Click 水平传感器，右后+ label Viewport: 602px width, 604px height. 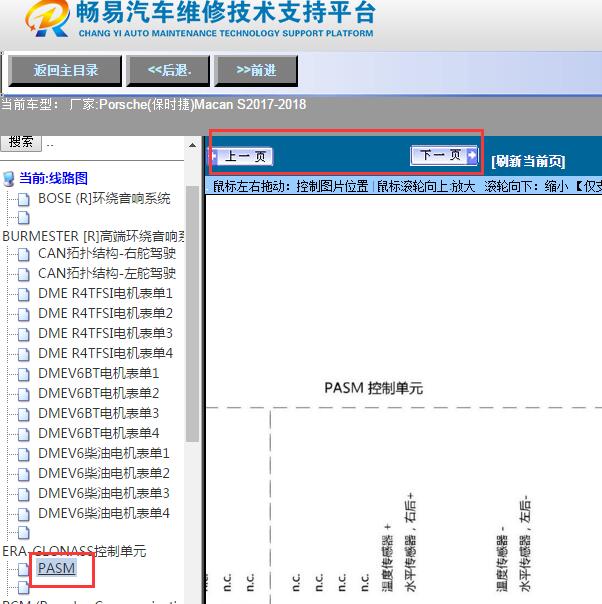(x=410, y=542)
